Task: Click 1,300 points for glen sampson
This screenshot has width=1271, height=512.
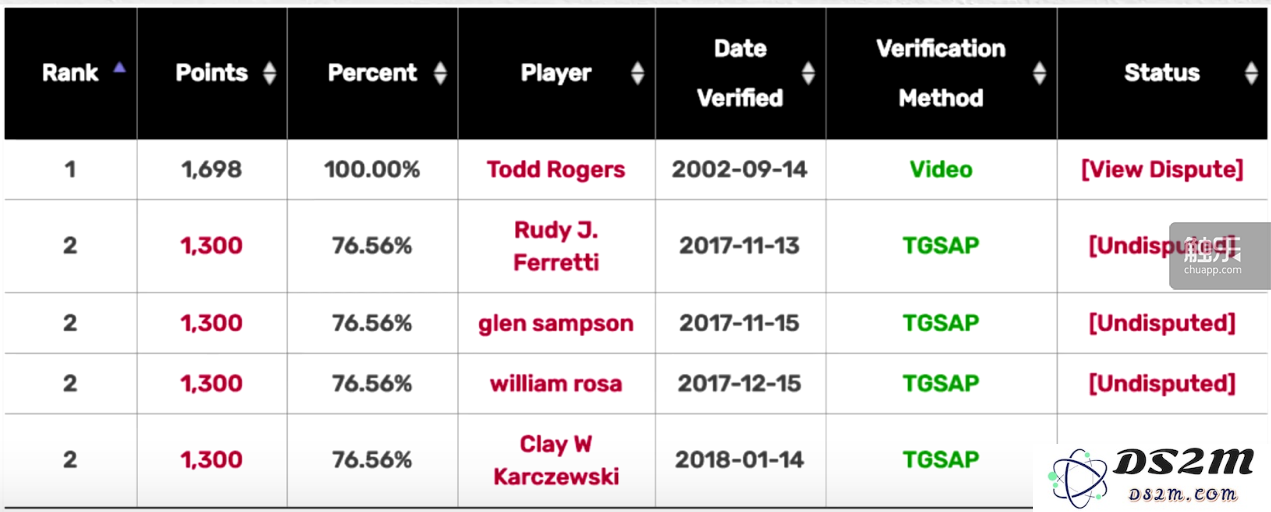Action: pos(211,323)
